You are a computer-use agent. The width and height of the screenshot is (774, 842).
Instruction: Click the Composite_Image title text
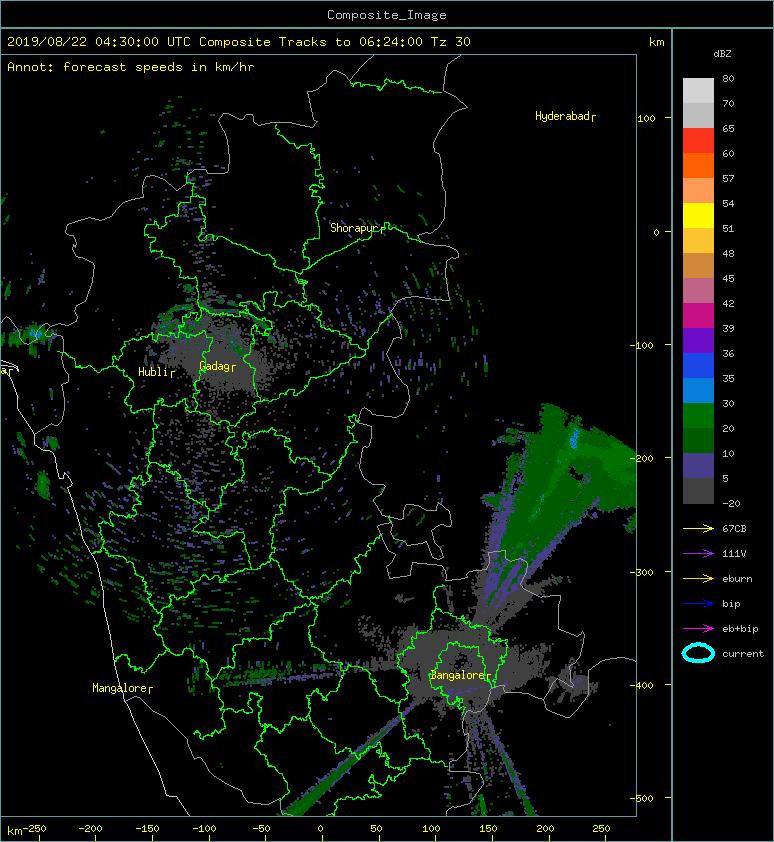click(x=387, y=15)
